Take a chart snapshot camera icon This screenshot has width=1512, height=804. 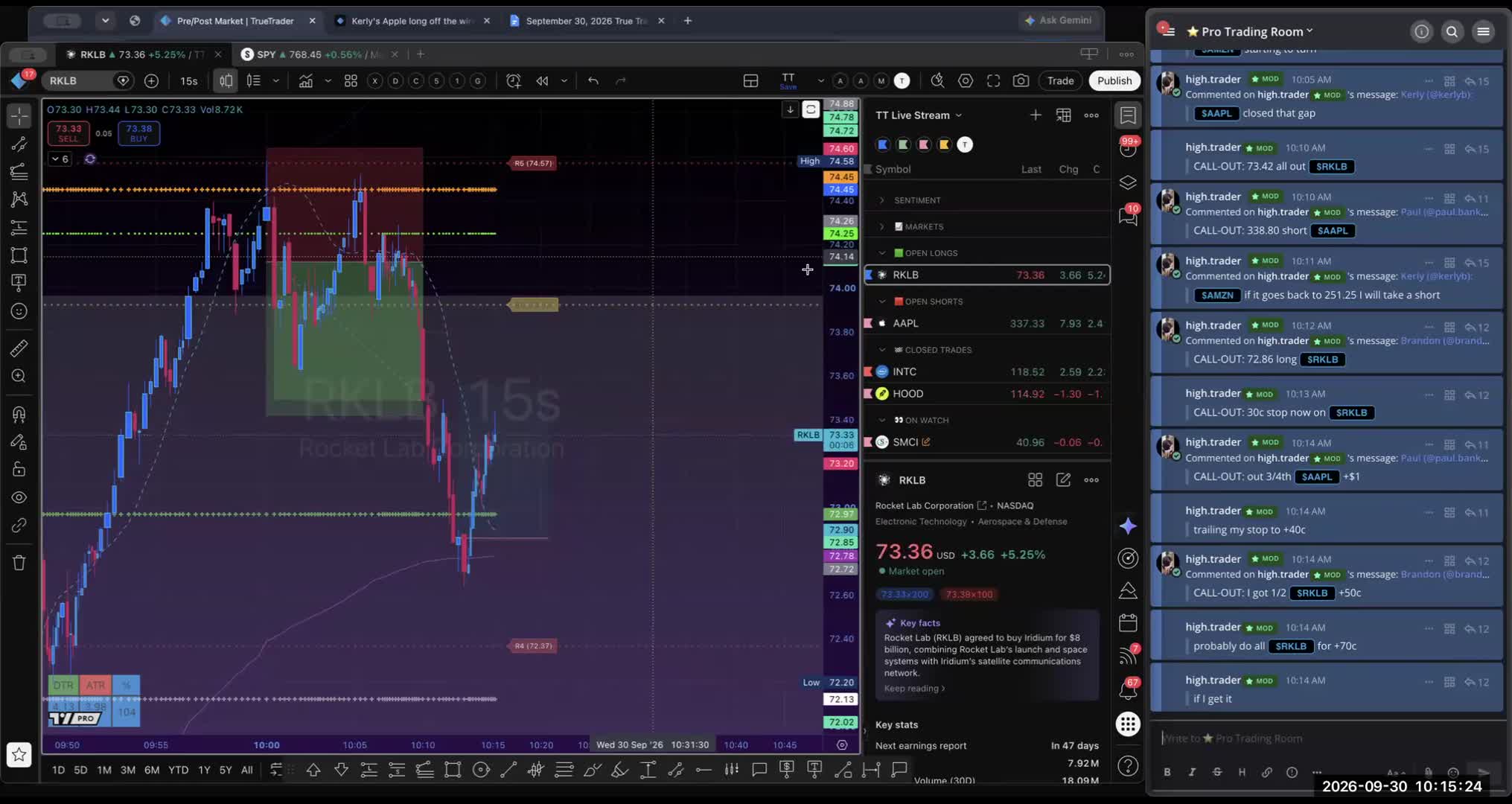pyautogui.click(x=1021, y=80)
